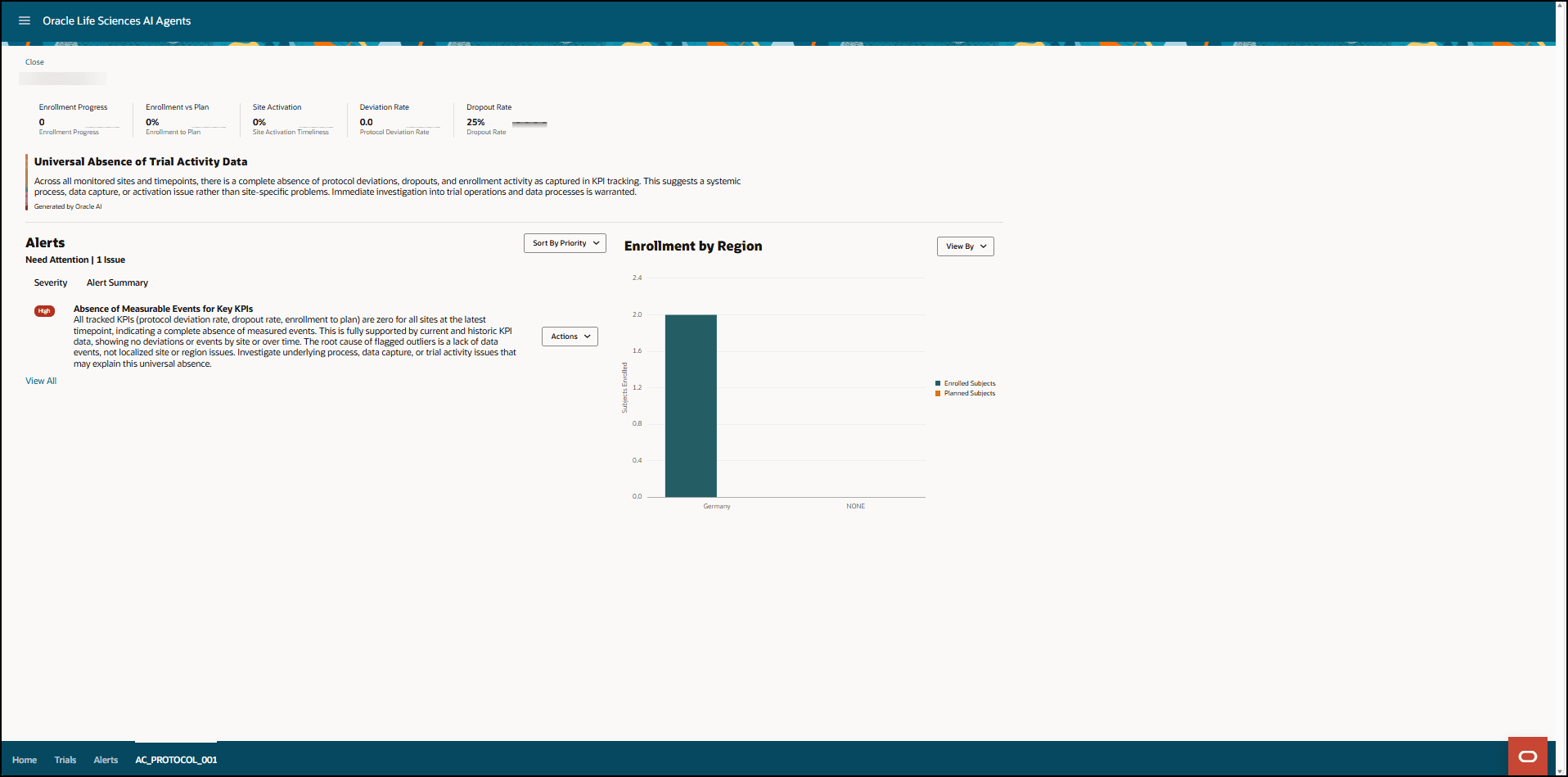Click Universal Absence of Trial Activity heading
This screenshot has width=1568, height=777.
pyautogui.click(x=141, y=162)
